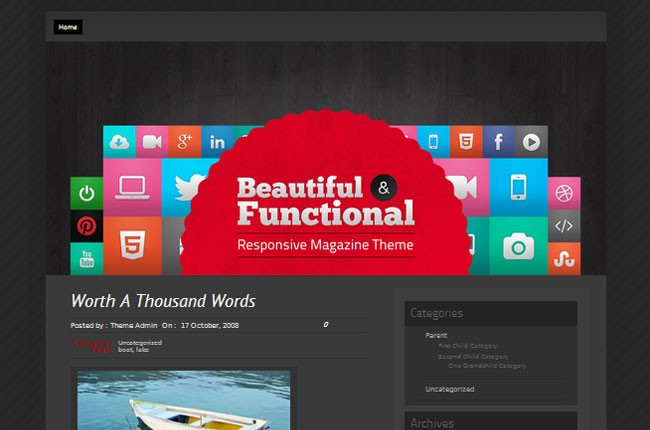The height and width of the screenshot is (430, 650).
Task: Select the Parent category in sidebar
Action: click(436, 335)
